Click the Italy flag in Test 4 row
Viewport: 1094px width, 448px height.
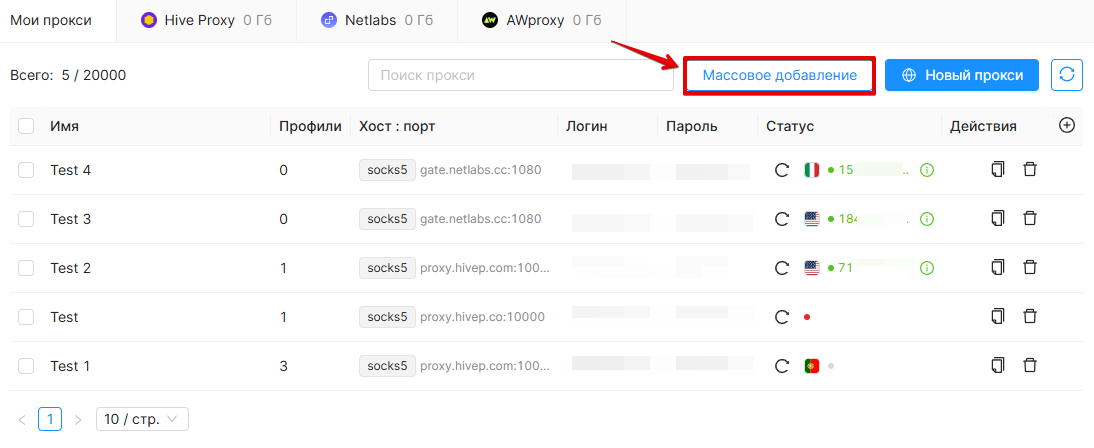coord(811,170)
